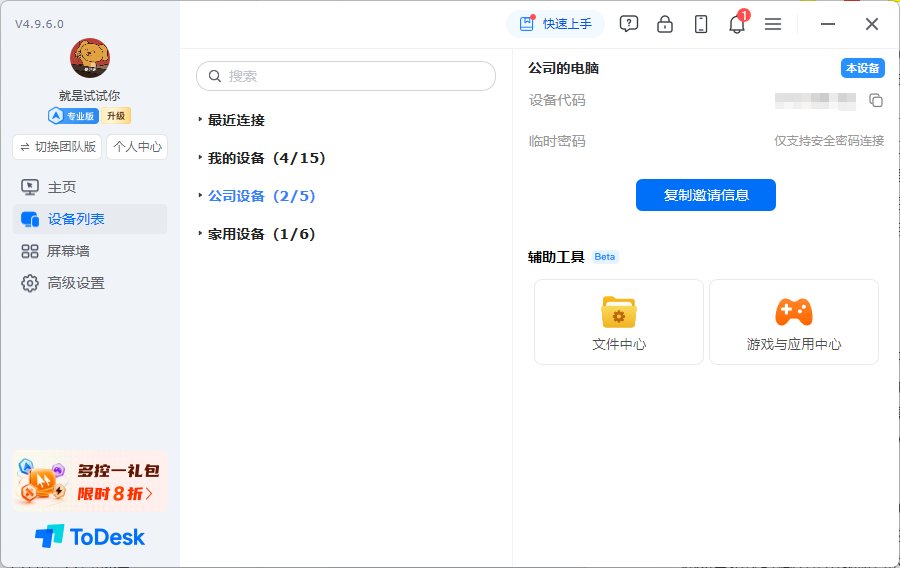Click 仅支持安全密码连接 text
900x568 pixels.
point(829,141)
